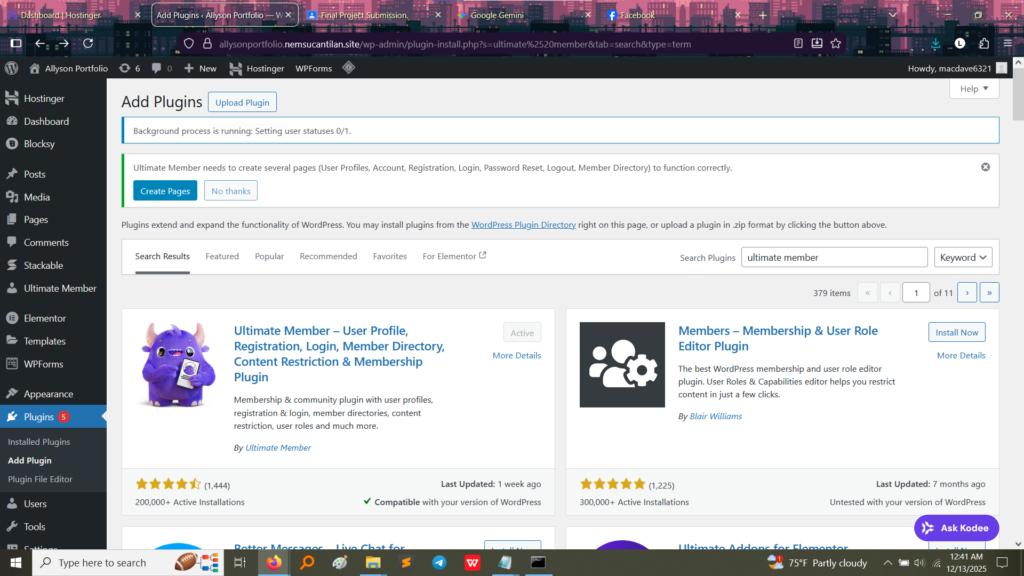Viewport: 1024px width, 576px height.
Task: Click the Search Plugins input field
Action: [x=834, y=257]
